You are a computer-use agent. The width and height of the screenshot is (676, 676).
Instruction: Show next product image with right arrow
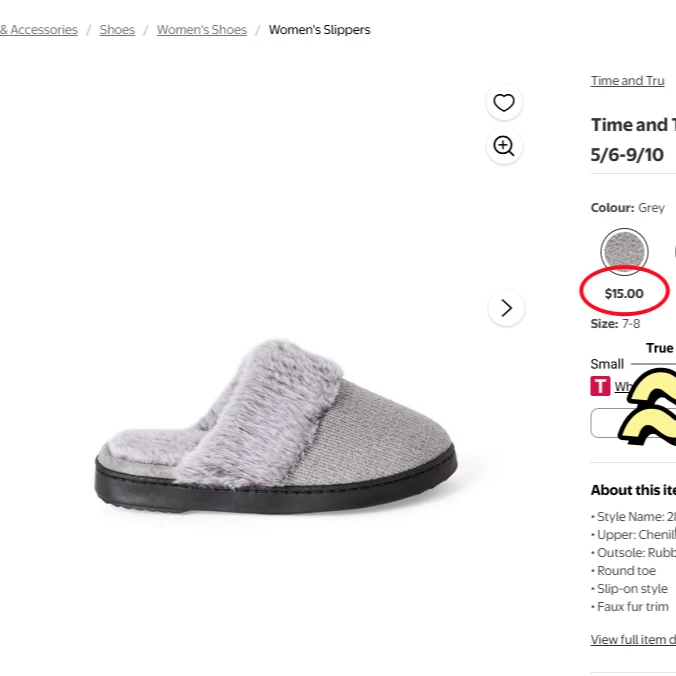(x=506, y=308)
